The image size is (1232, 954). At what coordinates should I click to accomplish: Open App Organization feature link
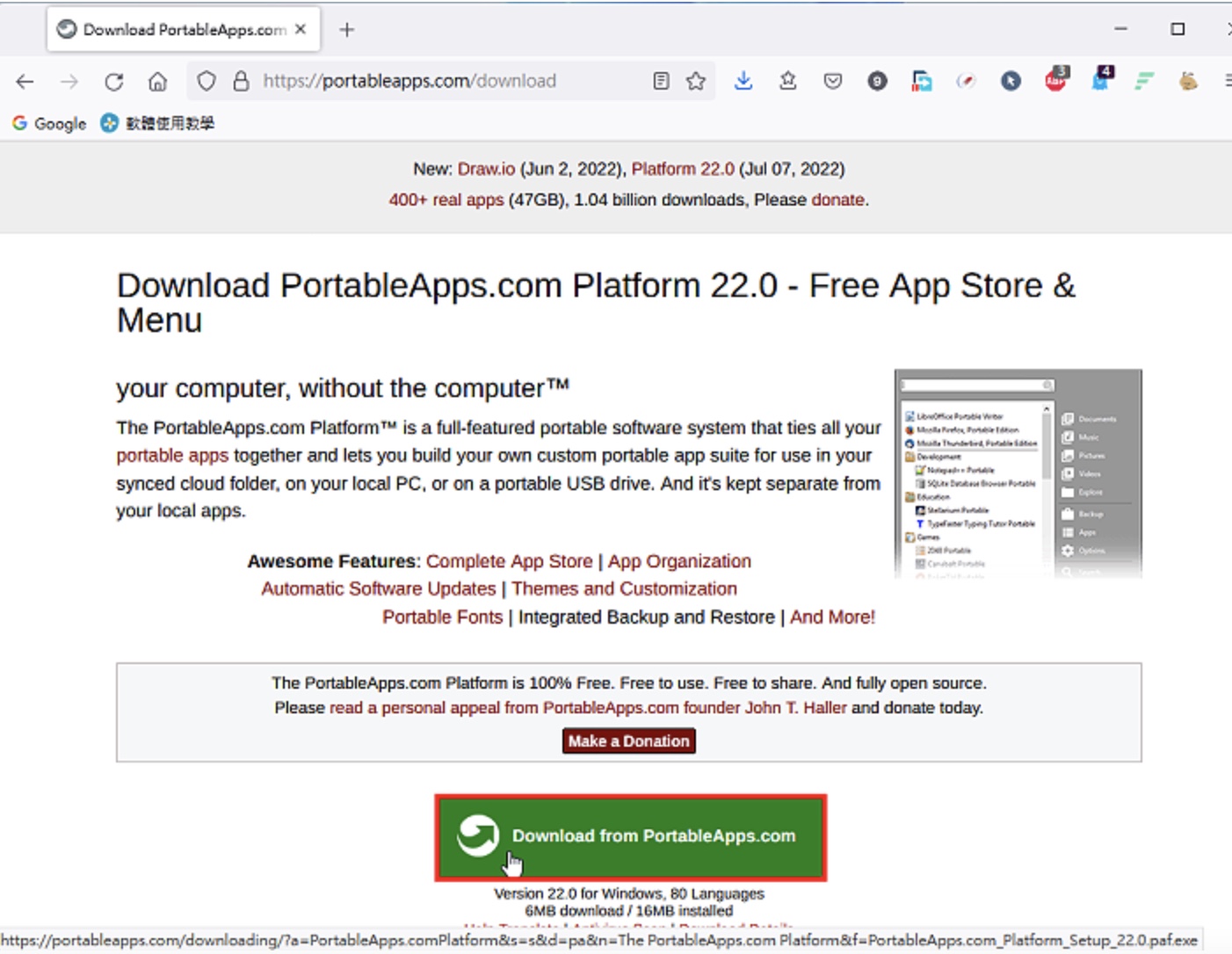coord(679,561)
